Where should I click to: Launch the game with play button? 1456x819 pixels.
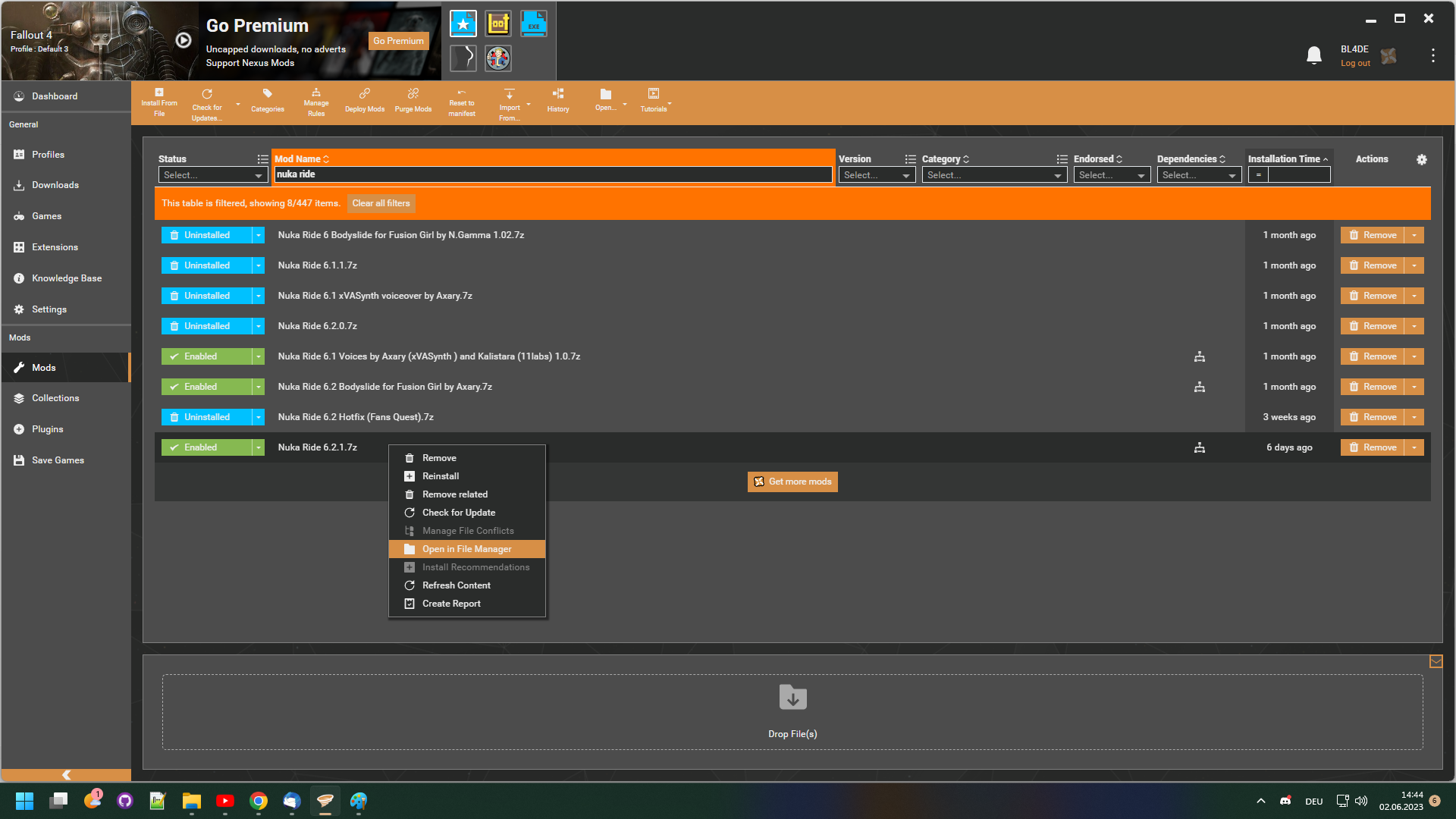coord(184,40)
